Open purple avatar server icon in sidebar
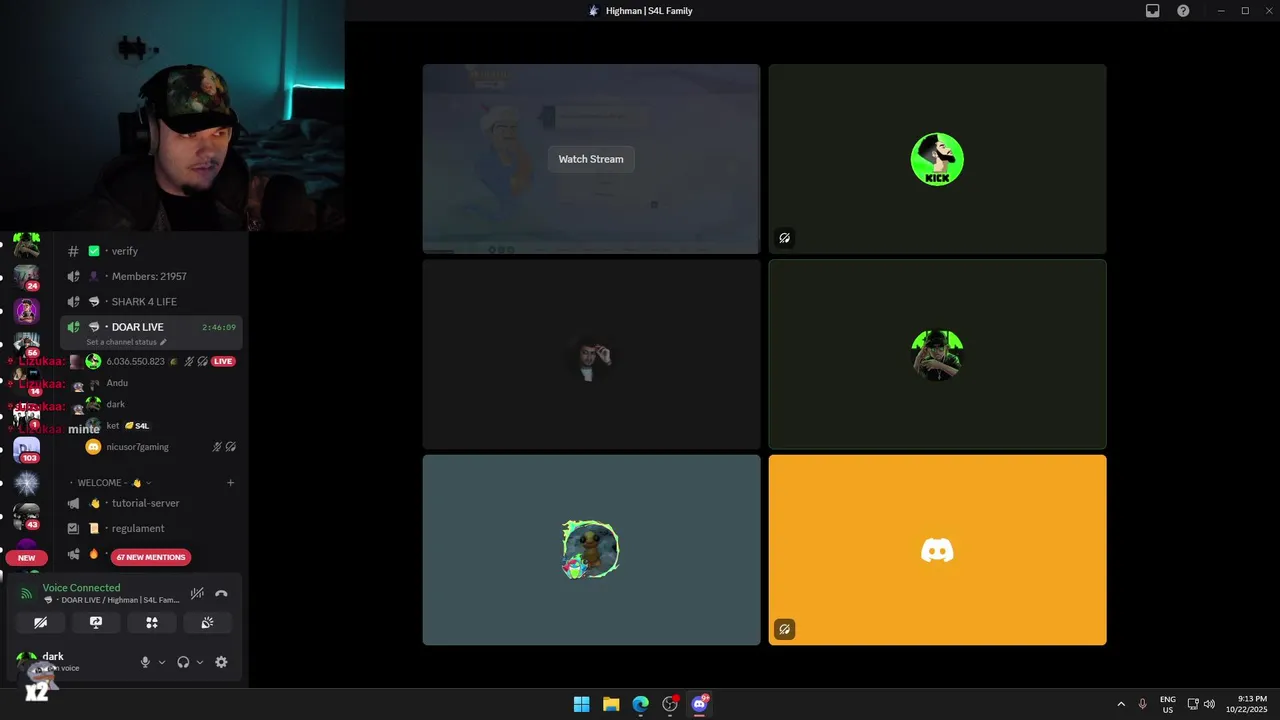Image resolution: width=1280 pixels, height=720 pixels. (27, 311)
